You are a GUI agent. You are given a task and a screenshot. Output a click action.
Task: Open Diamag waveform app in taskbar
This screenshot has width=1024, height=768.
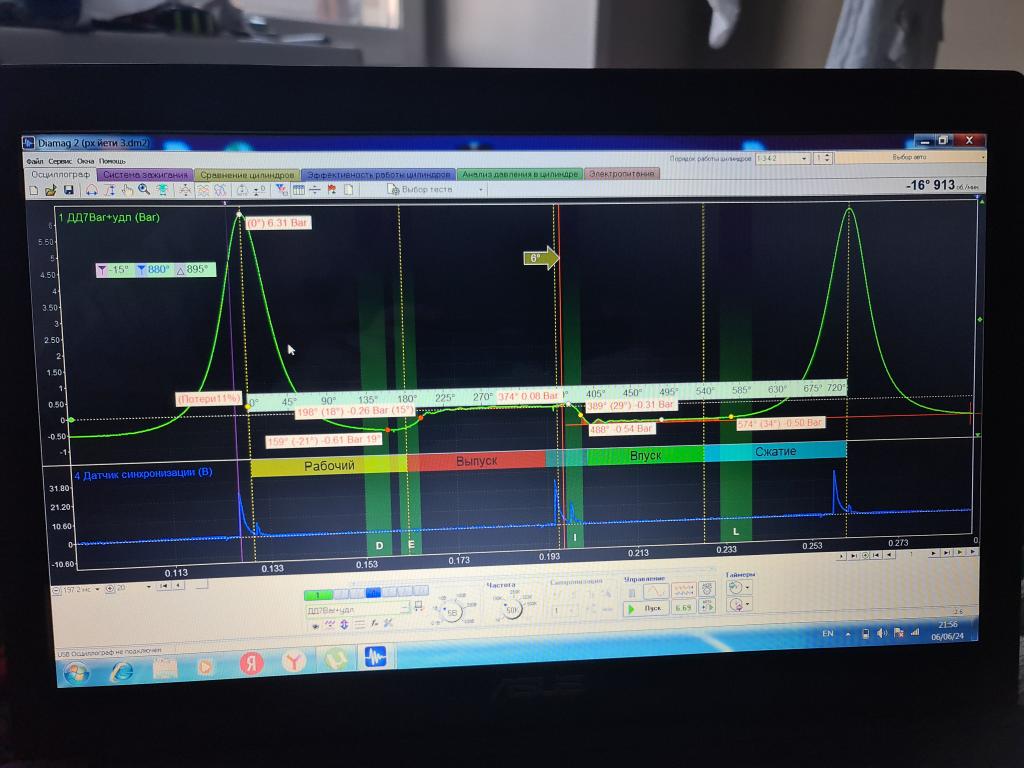(375, 656)
